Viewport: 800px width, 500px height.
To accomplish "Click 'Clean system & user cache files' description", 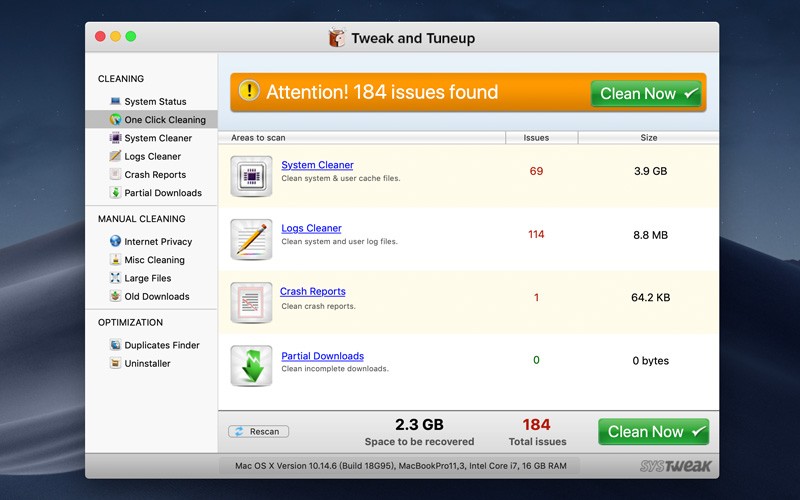I will tap(341, 178).
